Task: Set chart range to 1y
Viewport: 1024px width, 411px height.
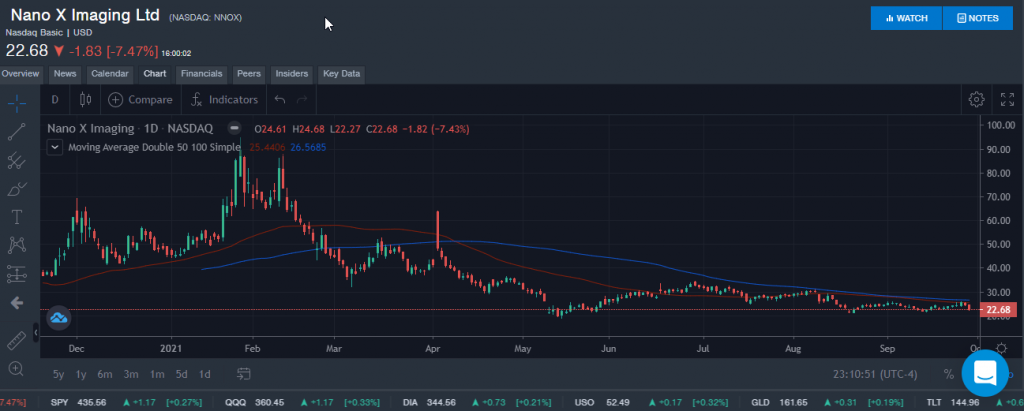Action: pos(81,374)
